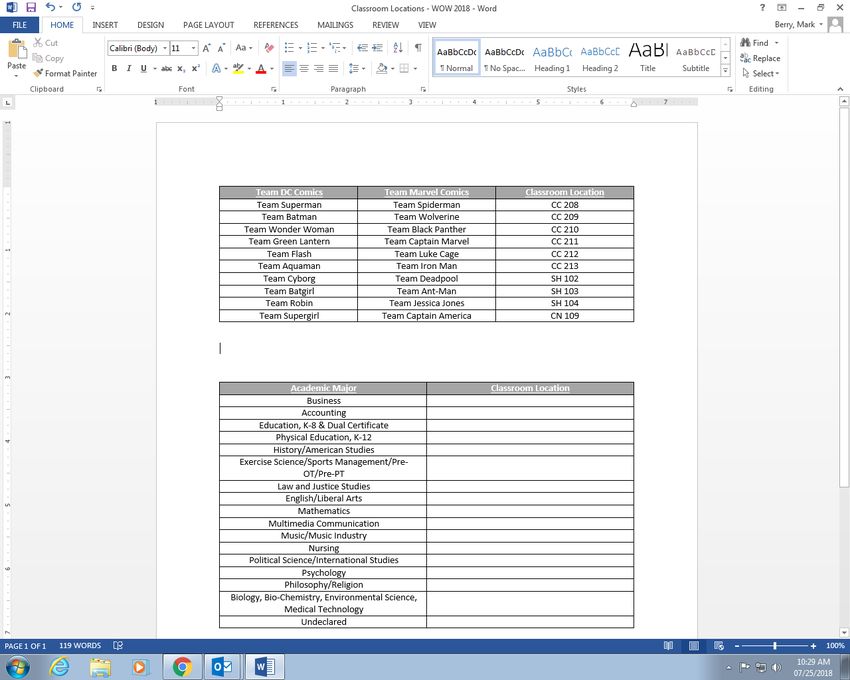Select the Cut command
This screenshot has height=680, width=850.
[46, 43]
